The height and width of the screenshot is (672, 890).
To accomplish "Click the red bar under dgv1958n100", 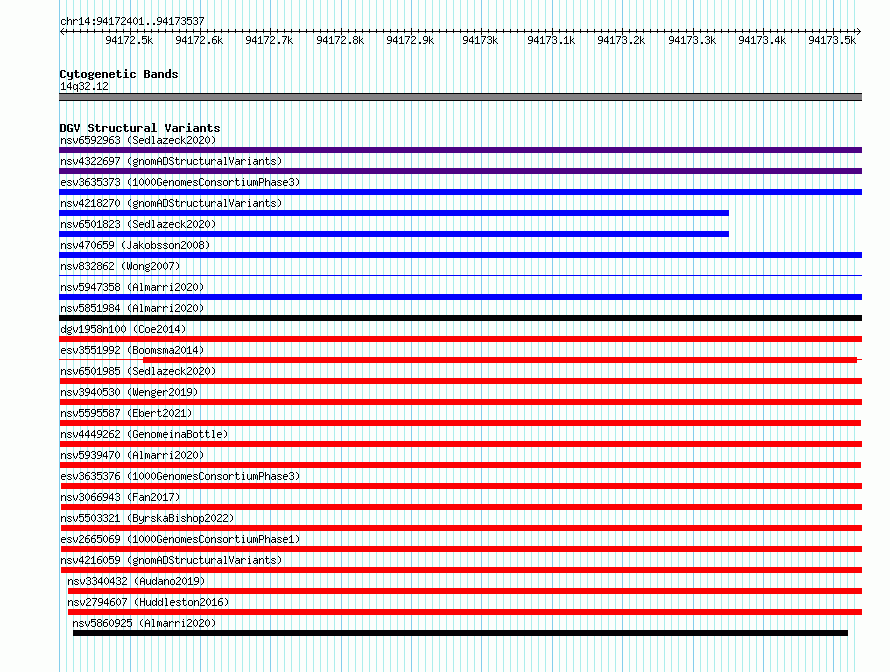I will tap(460, 339).
